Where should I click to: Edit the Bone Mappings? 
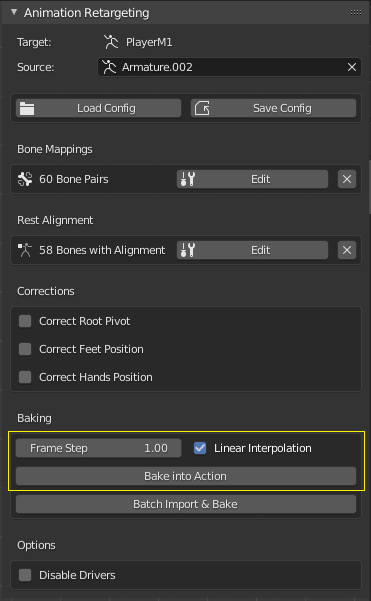tap(252, 179)
